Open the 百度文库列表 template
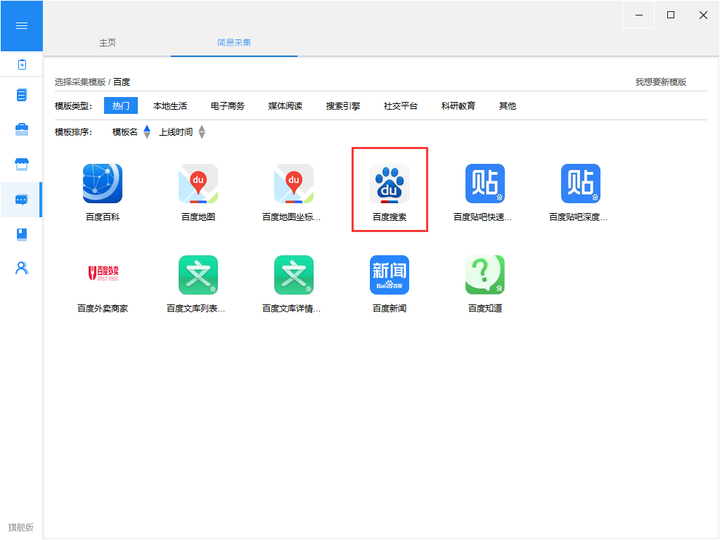This screenshot has width=720, height=540. tap(198, 284)
